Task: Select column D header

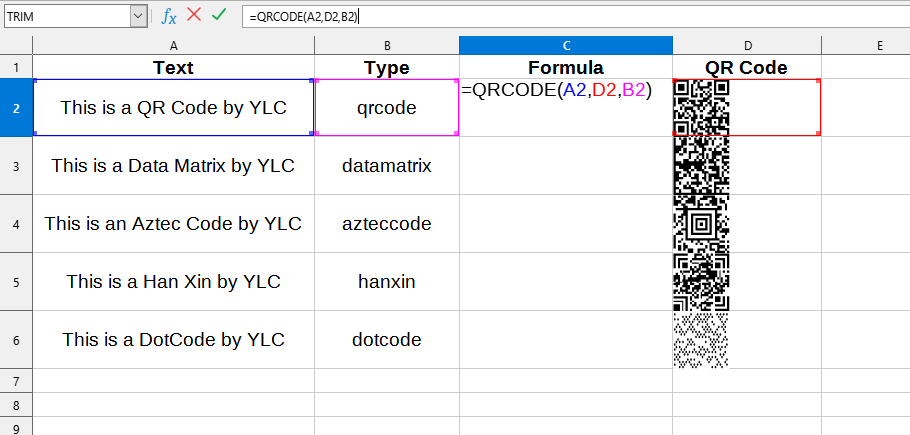Action: point(746,46)
